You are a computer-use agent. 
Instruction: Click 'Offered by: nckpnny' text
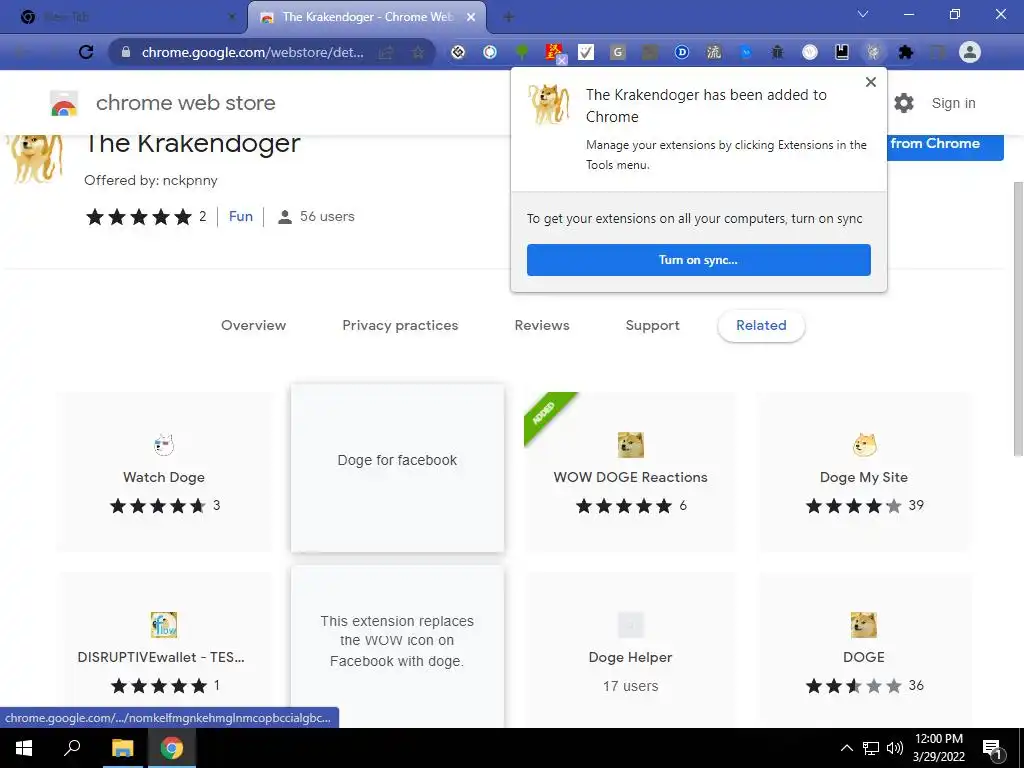pos(151,180)
